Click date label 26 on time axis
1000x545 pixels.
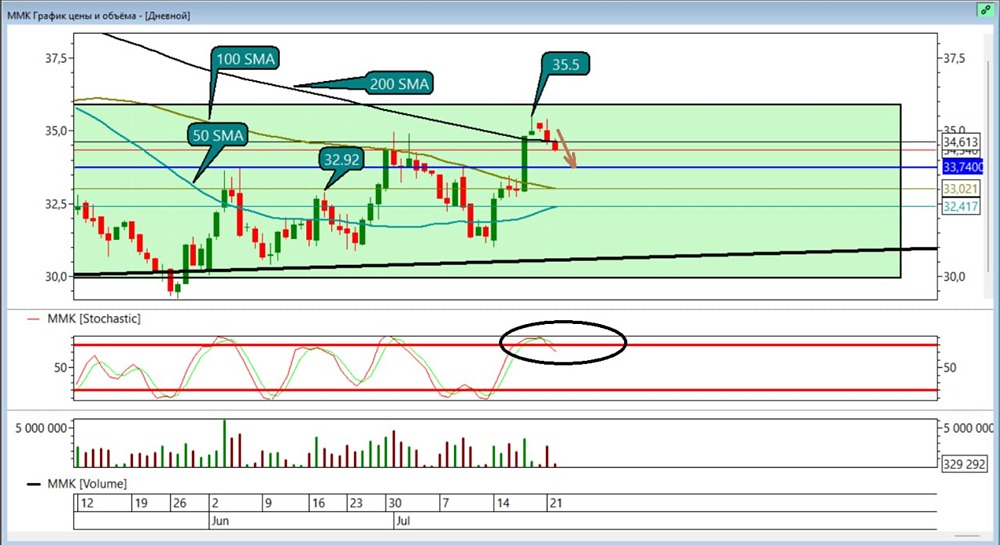(x=180, y=503)
